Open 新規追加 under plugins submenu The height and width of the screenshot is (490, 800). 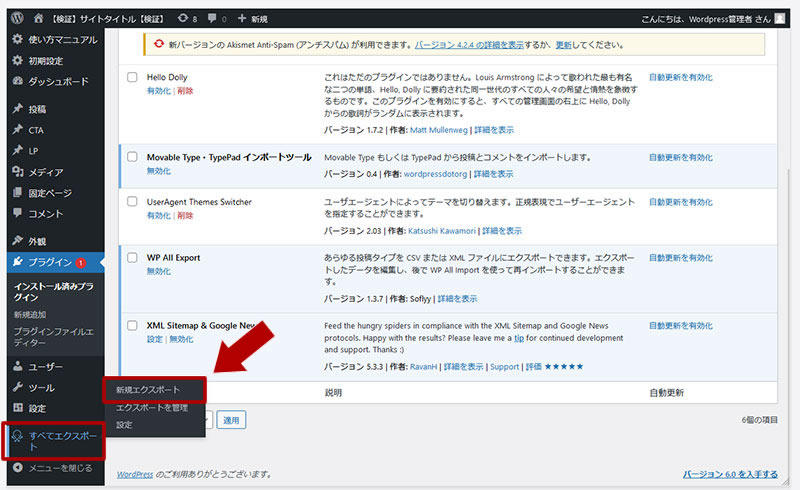(30, 314)
